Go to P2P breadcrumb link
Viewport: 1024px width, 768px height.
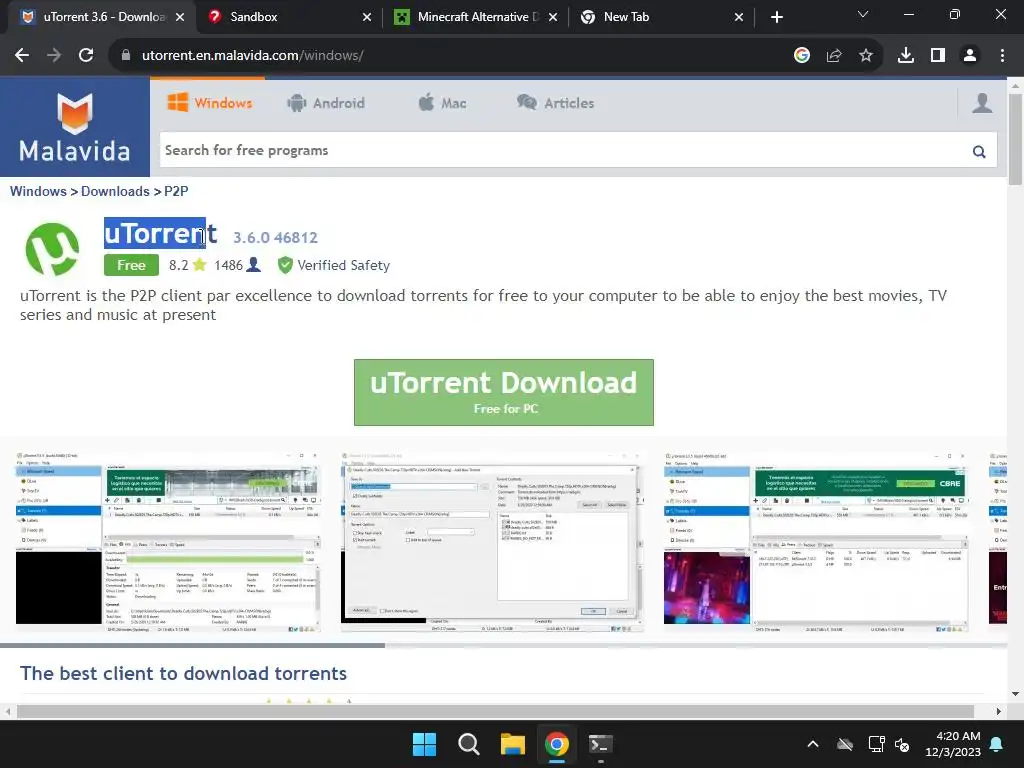[176, 191]
